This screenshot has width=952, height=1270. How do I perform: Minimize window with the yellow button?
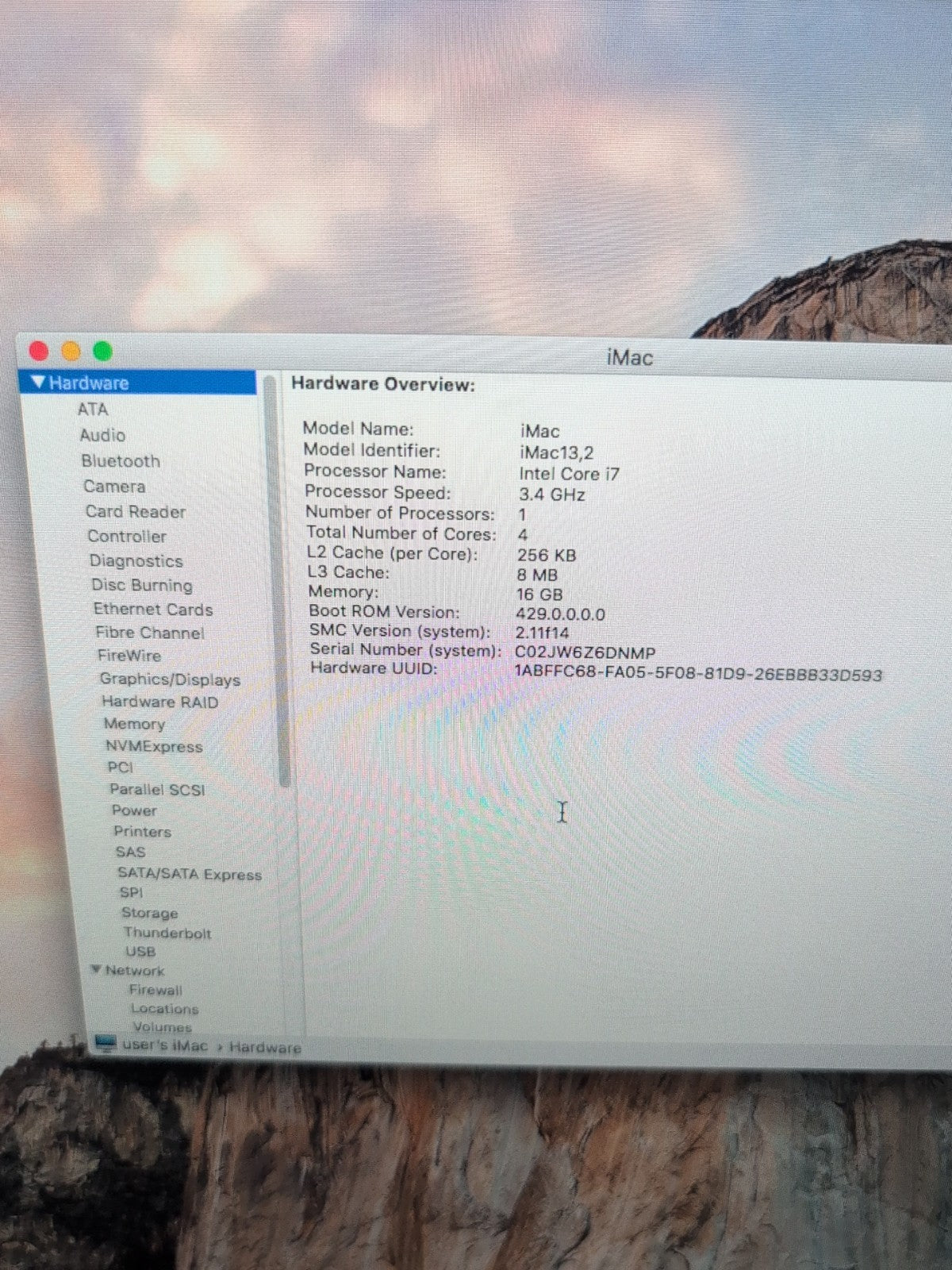tap(71, 350)
